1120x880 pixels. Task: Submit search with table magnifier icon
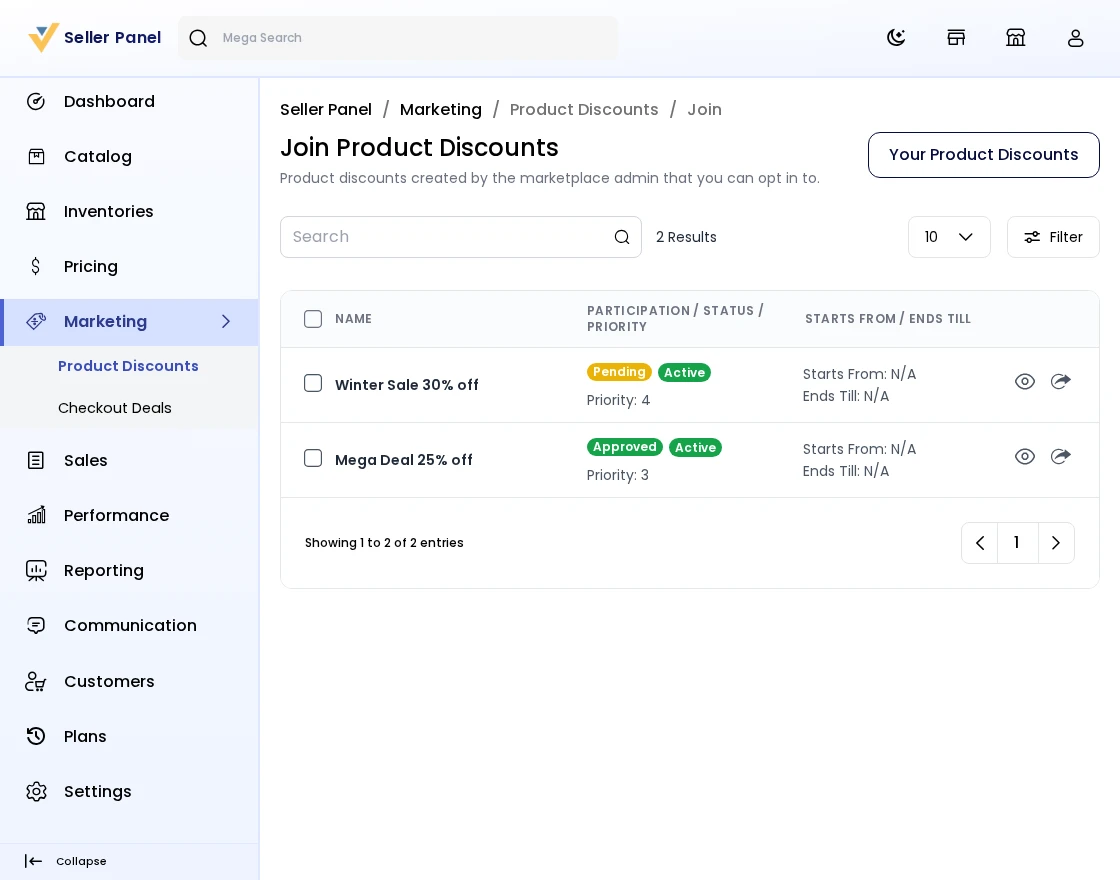tap(622, 237)
